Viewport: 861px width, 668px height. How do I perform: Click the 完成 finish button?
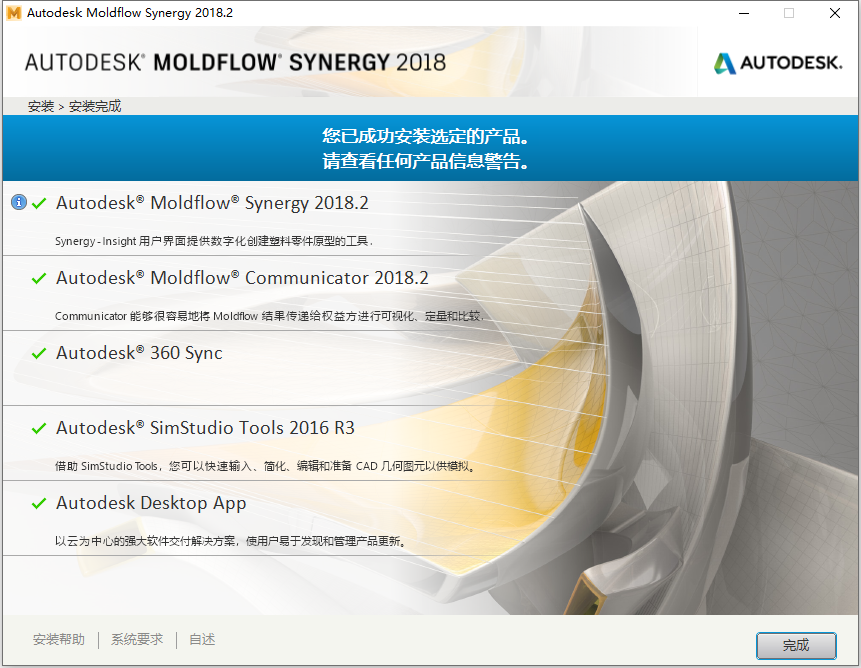[796, 645]
